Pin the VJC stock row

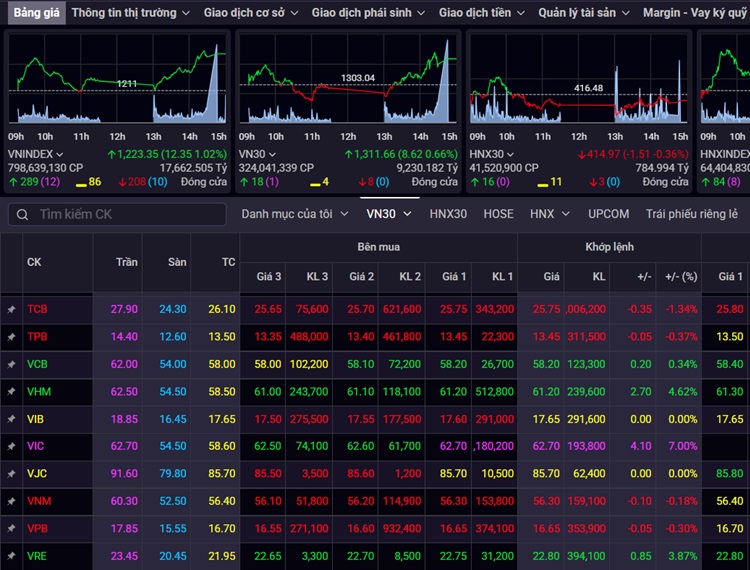pos(11,474)
